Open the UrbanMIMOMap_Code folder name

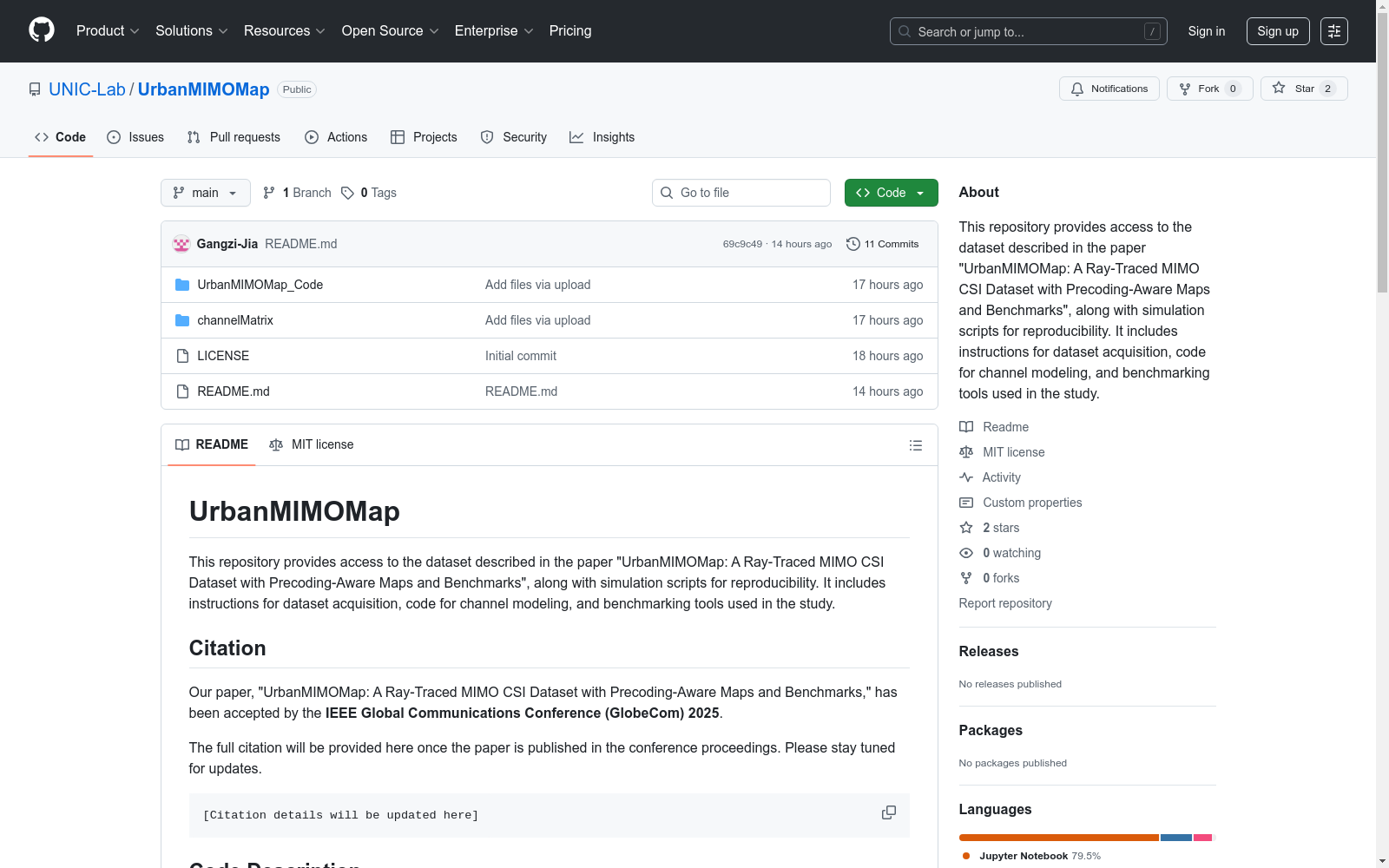(x=260, y=285)
